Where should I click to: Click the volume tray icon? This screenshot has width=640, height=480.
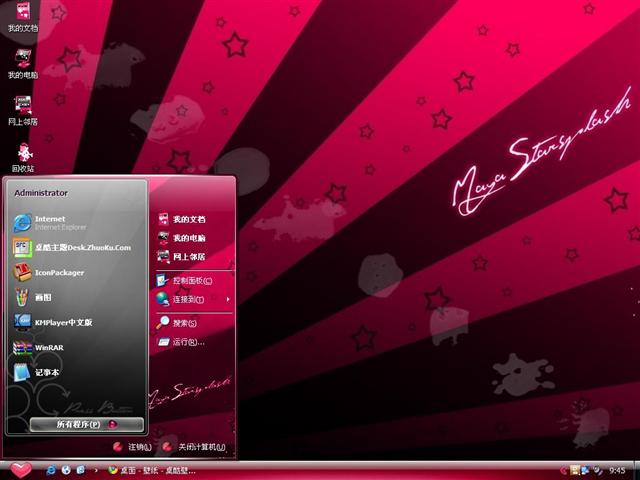597,470
